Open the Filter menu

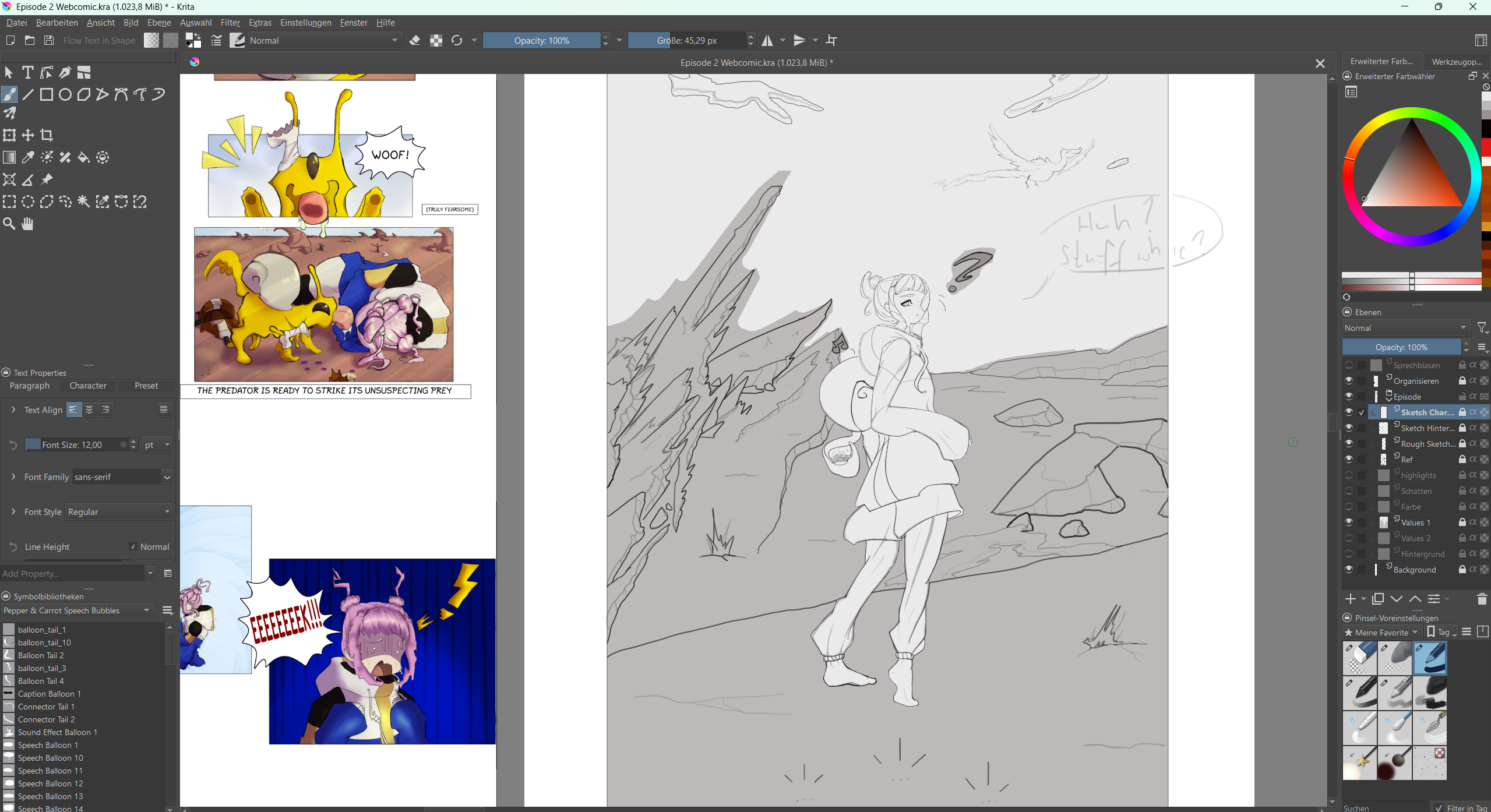pos(230,23)
